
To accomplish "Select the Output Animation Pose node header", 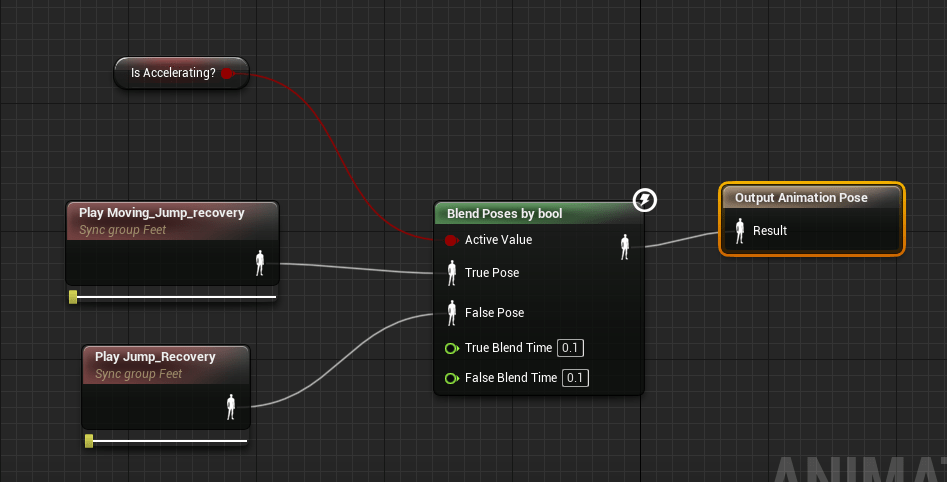I will [x=801, y=198].
